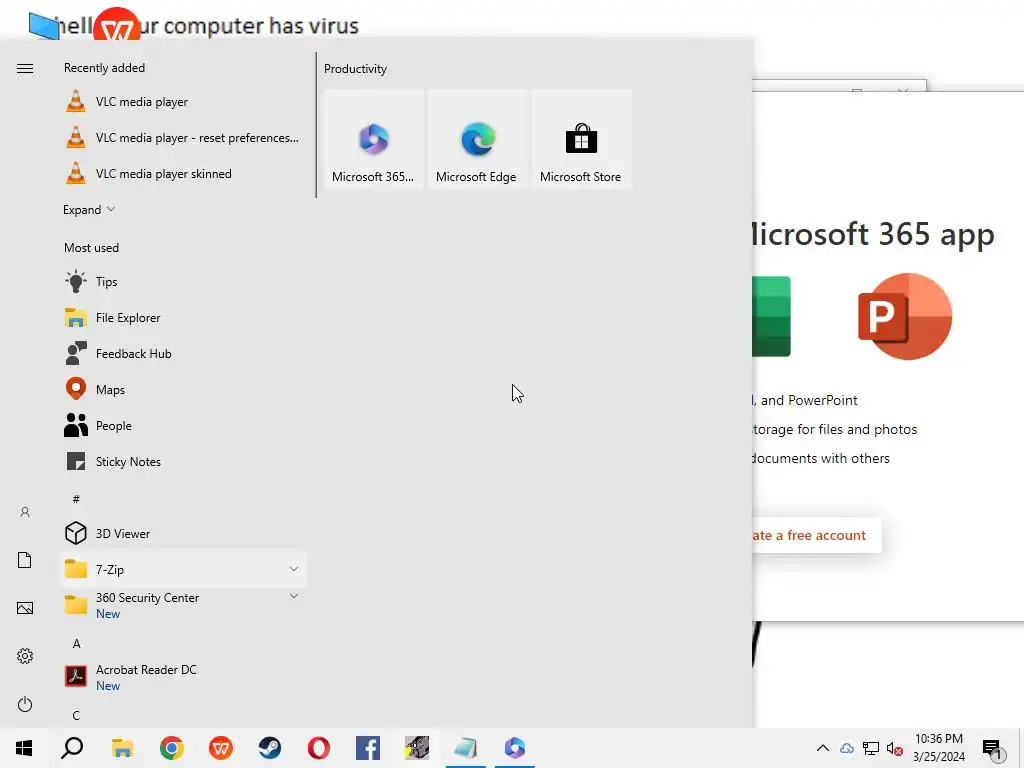Launch Steam from taskbar
The image size is (1024, 768).
(270, 748)
